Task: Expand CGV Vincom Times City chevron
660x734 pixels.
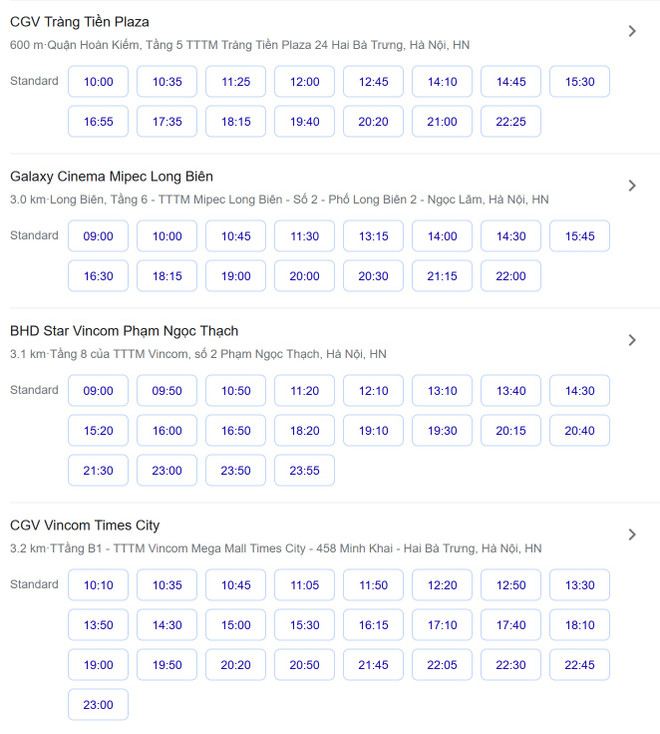Action: [x=631, y=535]
